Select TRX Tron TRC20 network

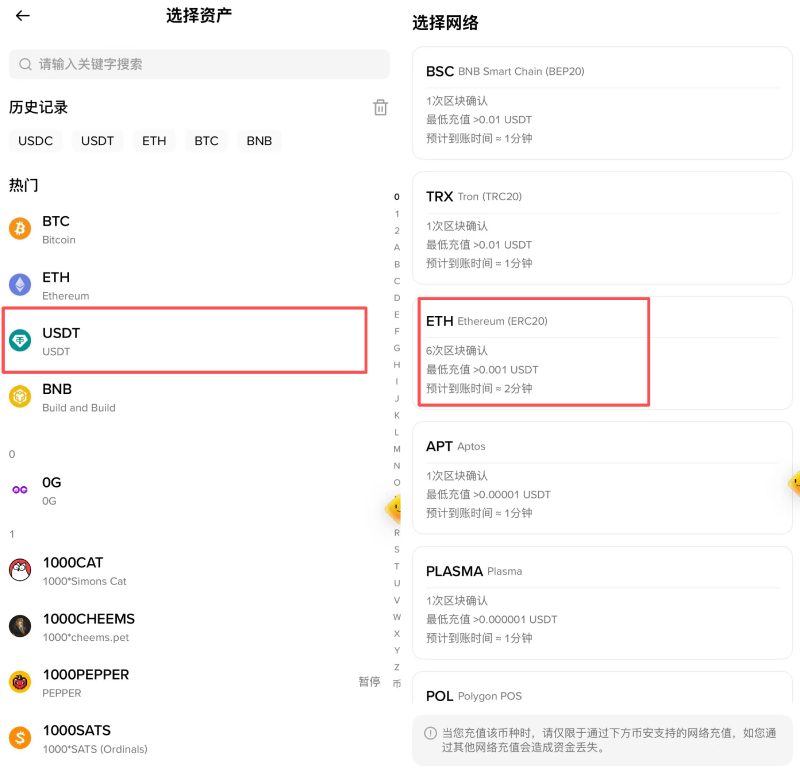[x=602, y=228]
